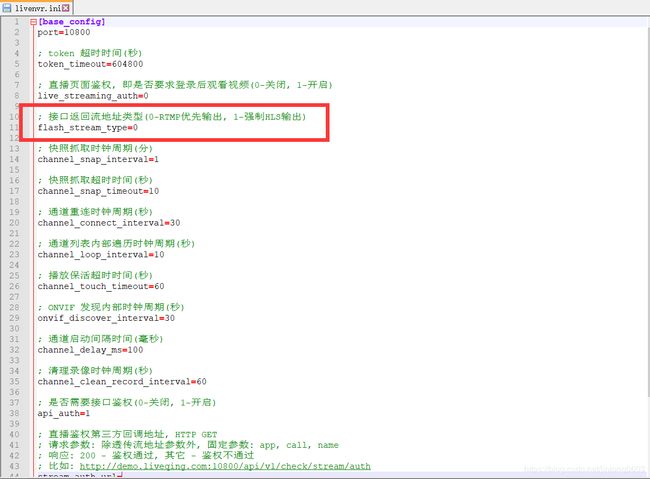Click the comment '; 快照抓取时钟周期(分)'
The width and height of the screenshot is (650, 479).
[95, 148]
